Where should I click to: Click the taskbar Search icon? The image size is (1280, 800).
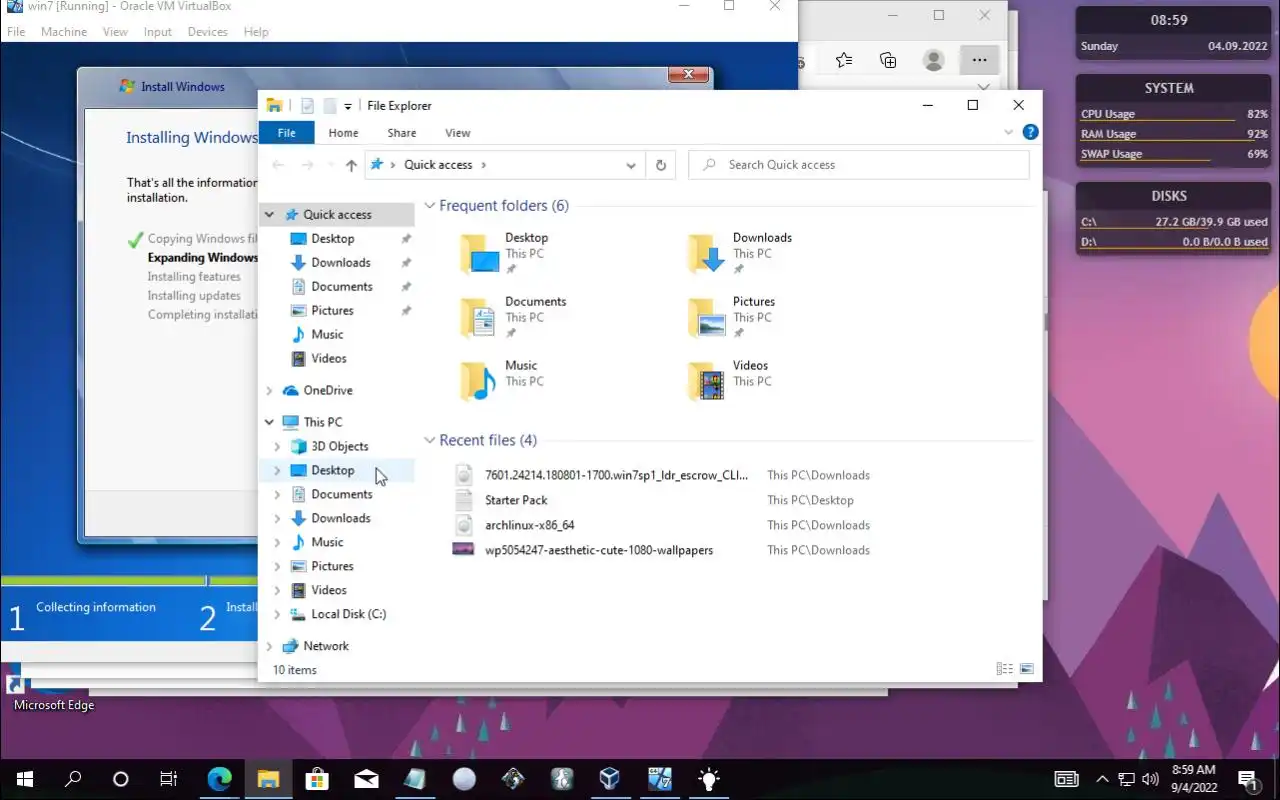(x=73, y=779)
